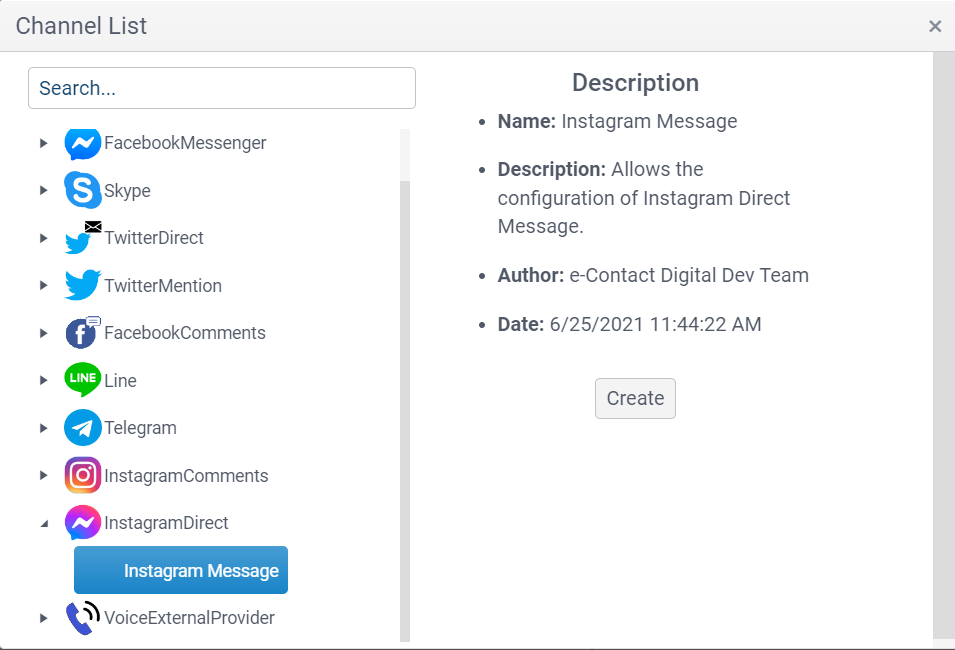Select the VoiceExternalProvider label
The image size is (955, 650).
pyautogui.click(x=189, y=618)
